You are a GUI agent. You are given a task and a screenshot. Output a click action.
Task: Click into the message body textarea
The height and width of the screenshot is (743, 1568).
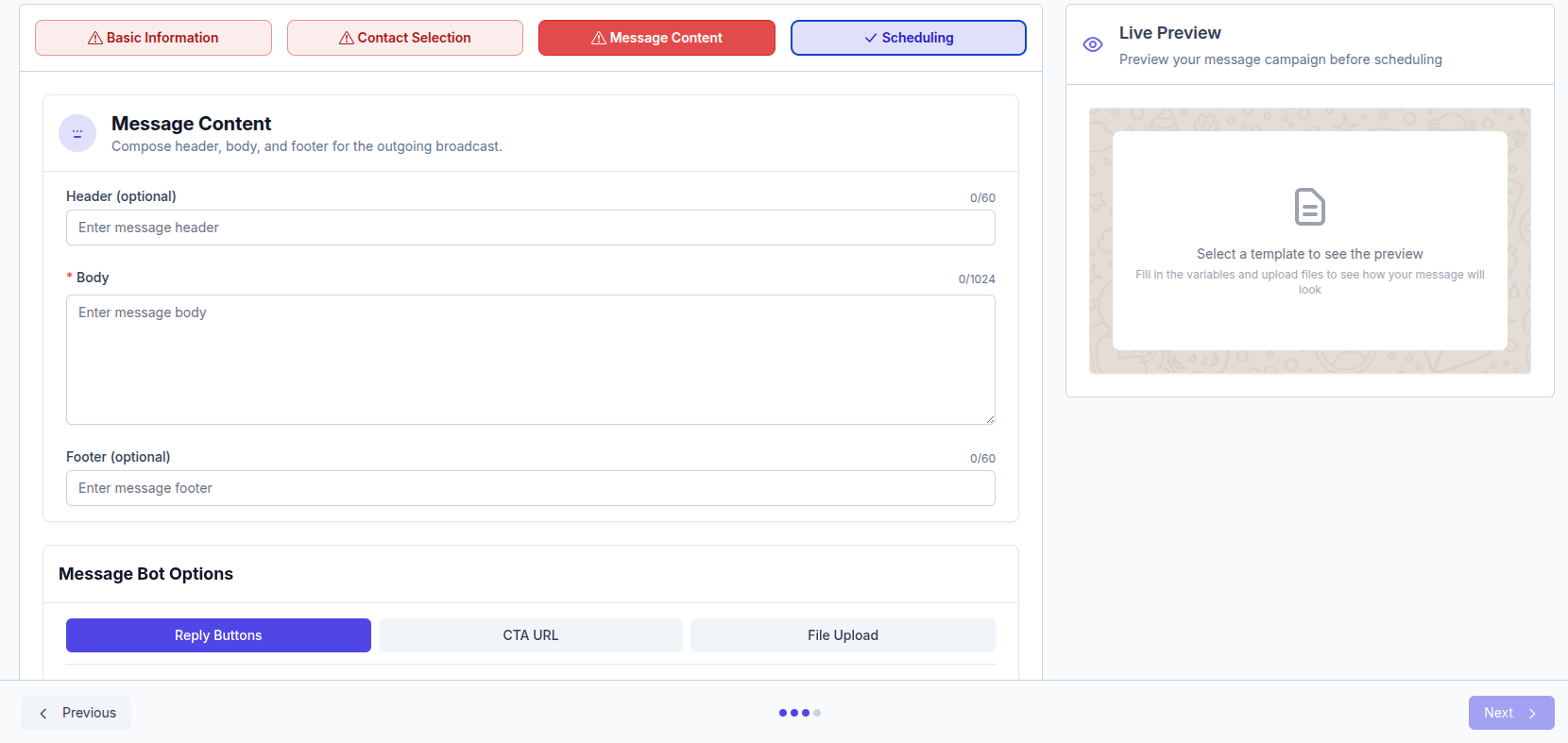click(531, 360)
